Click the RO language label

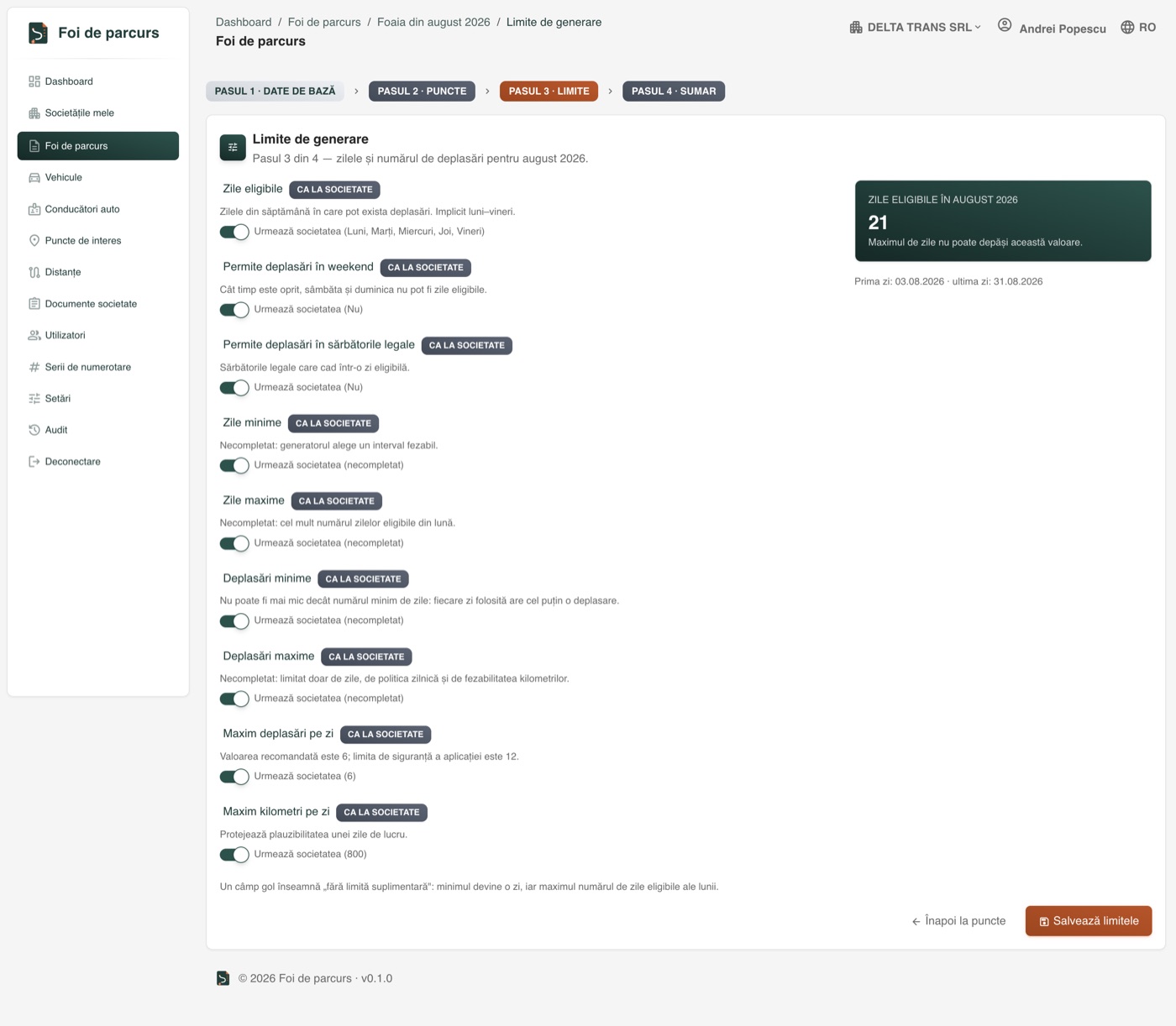[1147, 28]
